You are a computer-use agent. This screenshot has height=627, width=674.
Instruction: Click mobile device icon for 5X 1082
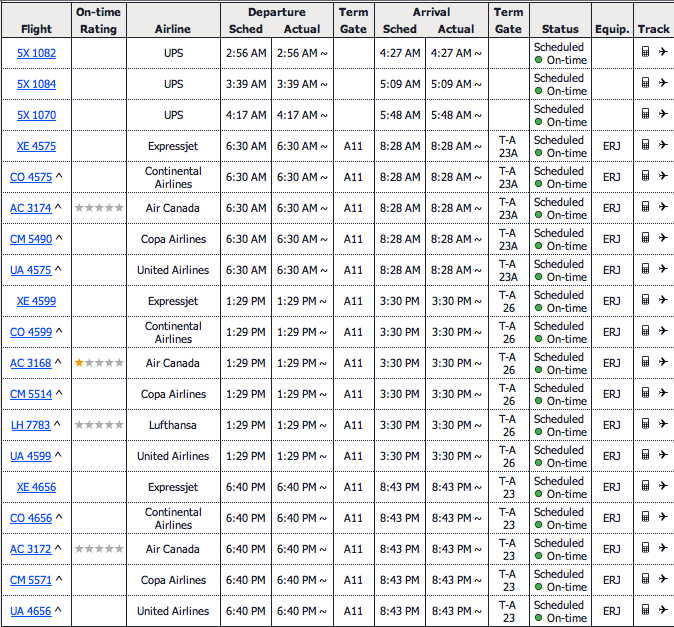645,52
